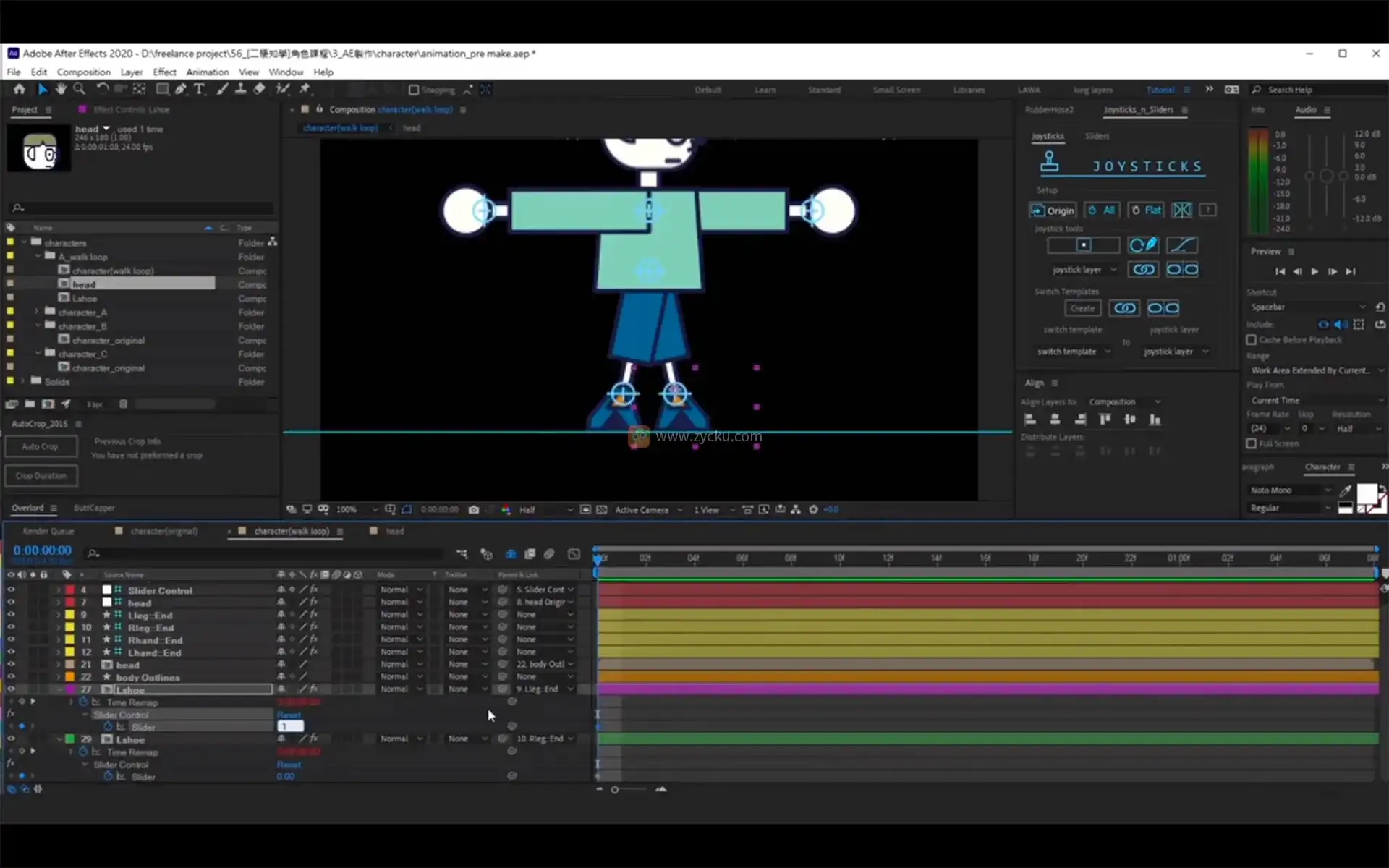Take a snapshot with camera icon
Viewport: 1389px width, 868px height.
(x=473, y=509)
